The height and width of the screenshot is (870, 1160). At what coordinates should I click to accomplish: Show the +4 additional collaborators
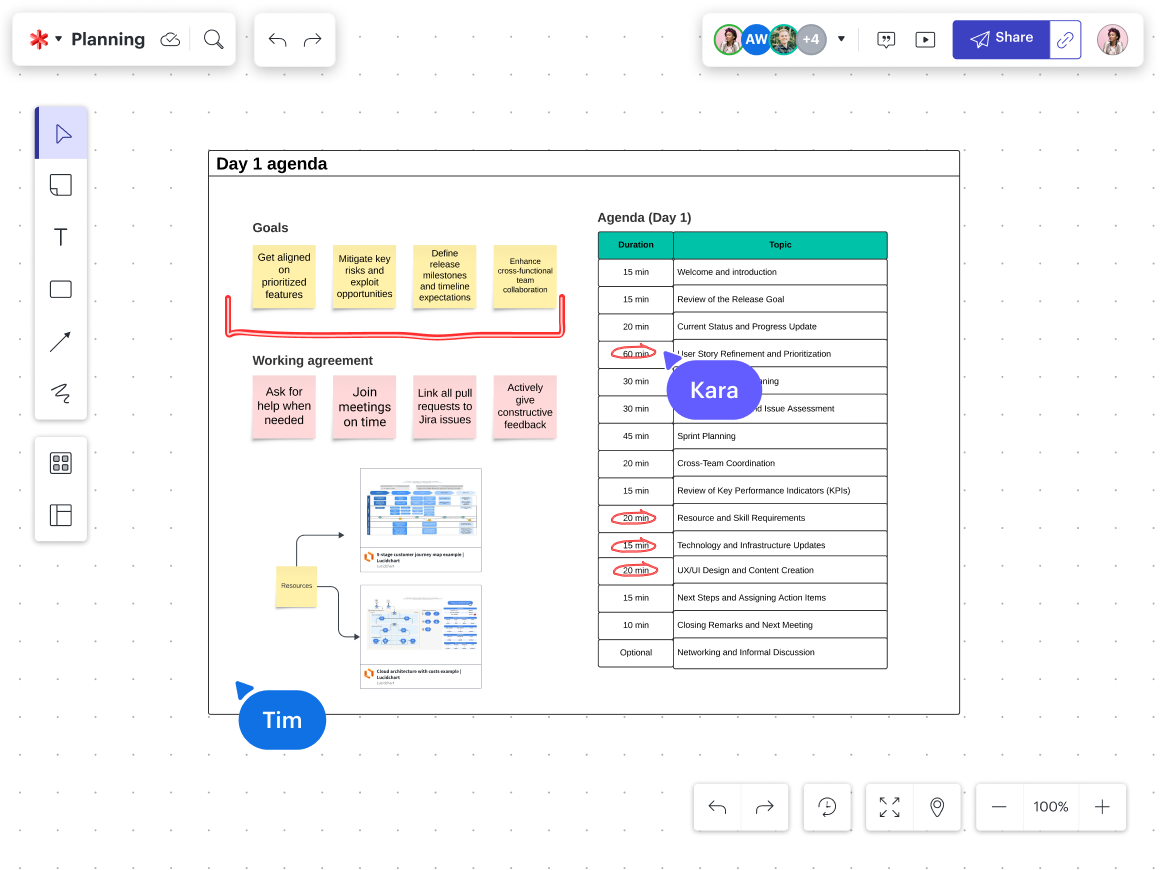[x=811, y=39]
